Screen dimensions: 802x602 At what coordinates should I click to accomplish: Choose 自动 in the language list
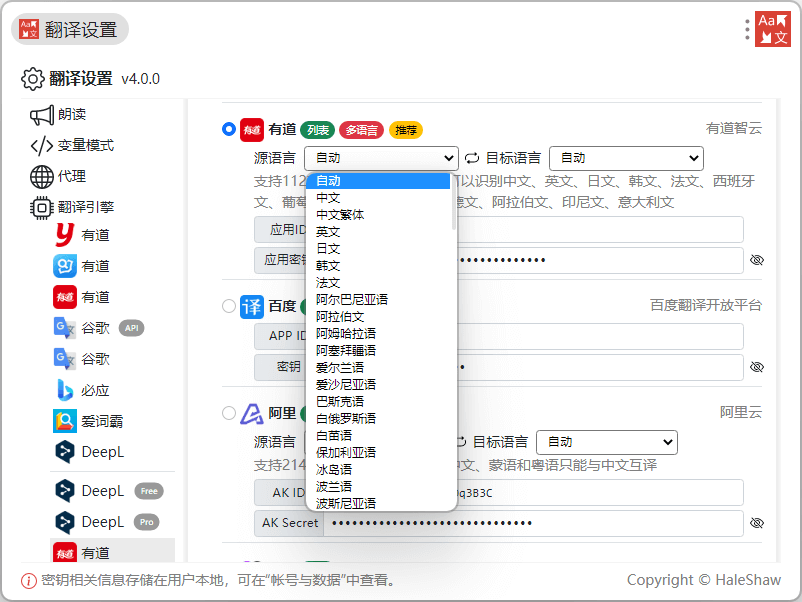tap(378, 181)
